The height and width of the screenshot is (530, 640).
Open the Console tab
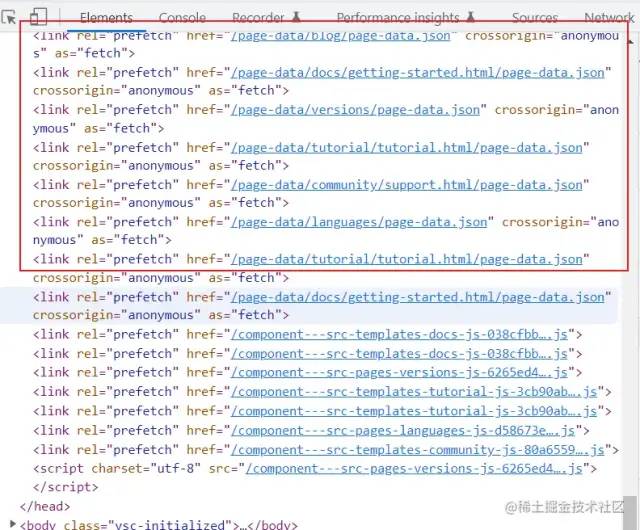182,18
